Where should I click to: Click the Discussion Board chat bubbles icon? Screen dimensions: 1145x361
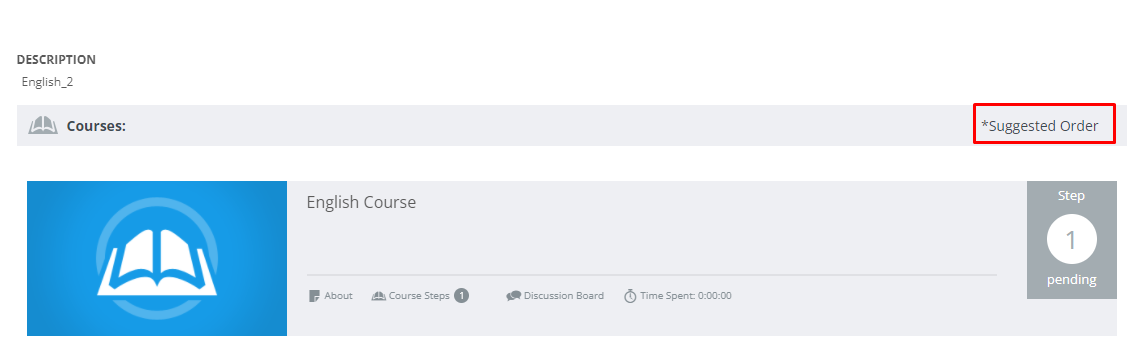[x=513, y=296]
